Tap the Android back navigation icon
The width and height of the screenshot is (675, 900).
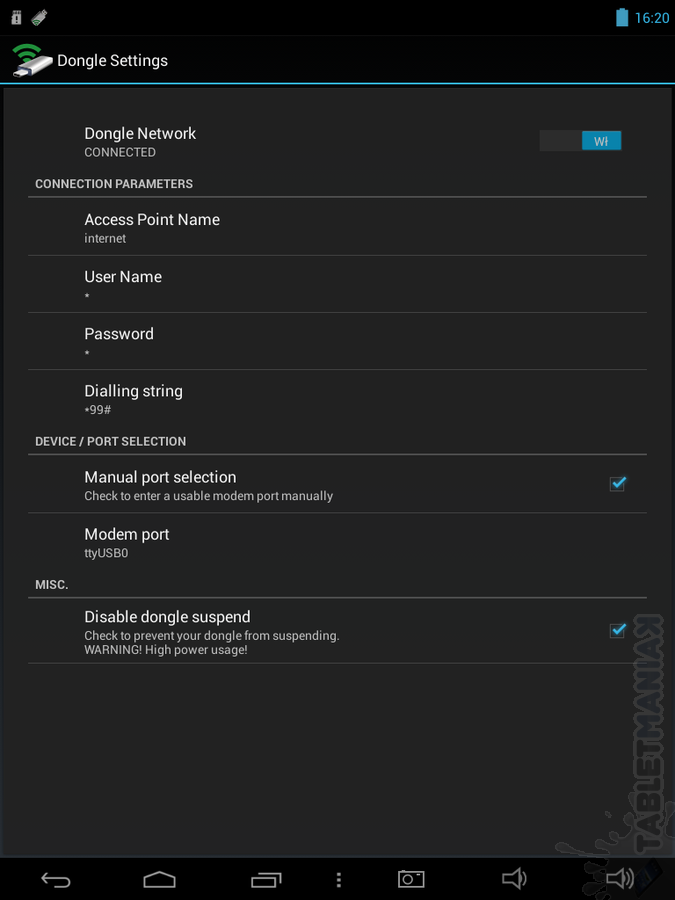pos(56,879)
